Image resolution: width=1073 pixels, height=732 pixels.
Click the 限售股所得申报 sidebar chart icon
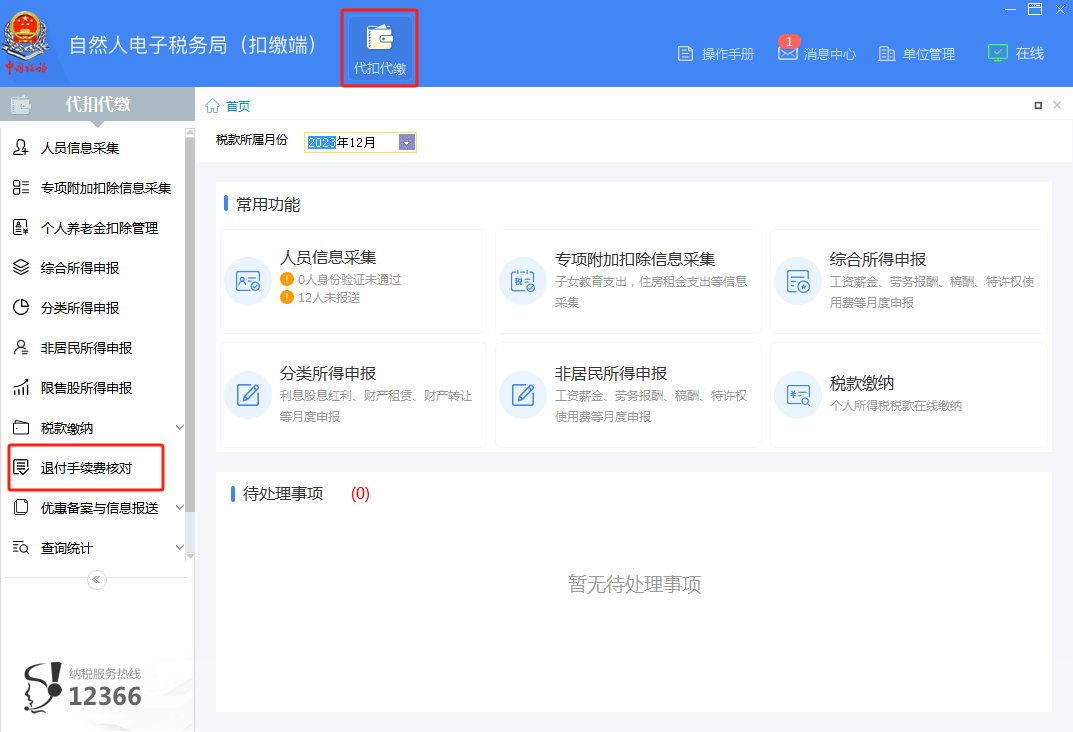(21, 387)
